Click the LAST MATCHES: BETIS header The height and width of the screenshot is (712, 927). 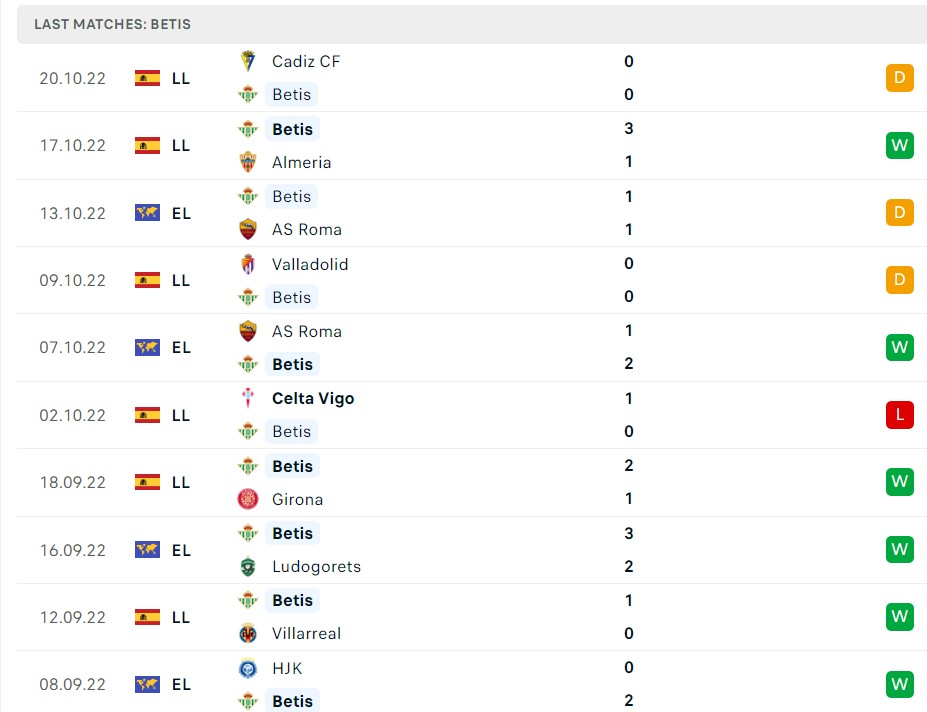114,24
